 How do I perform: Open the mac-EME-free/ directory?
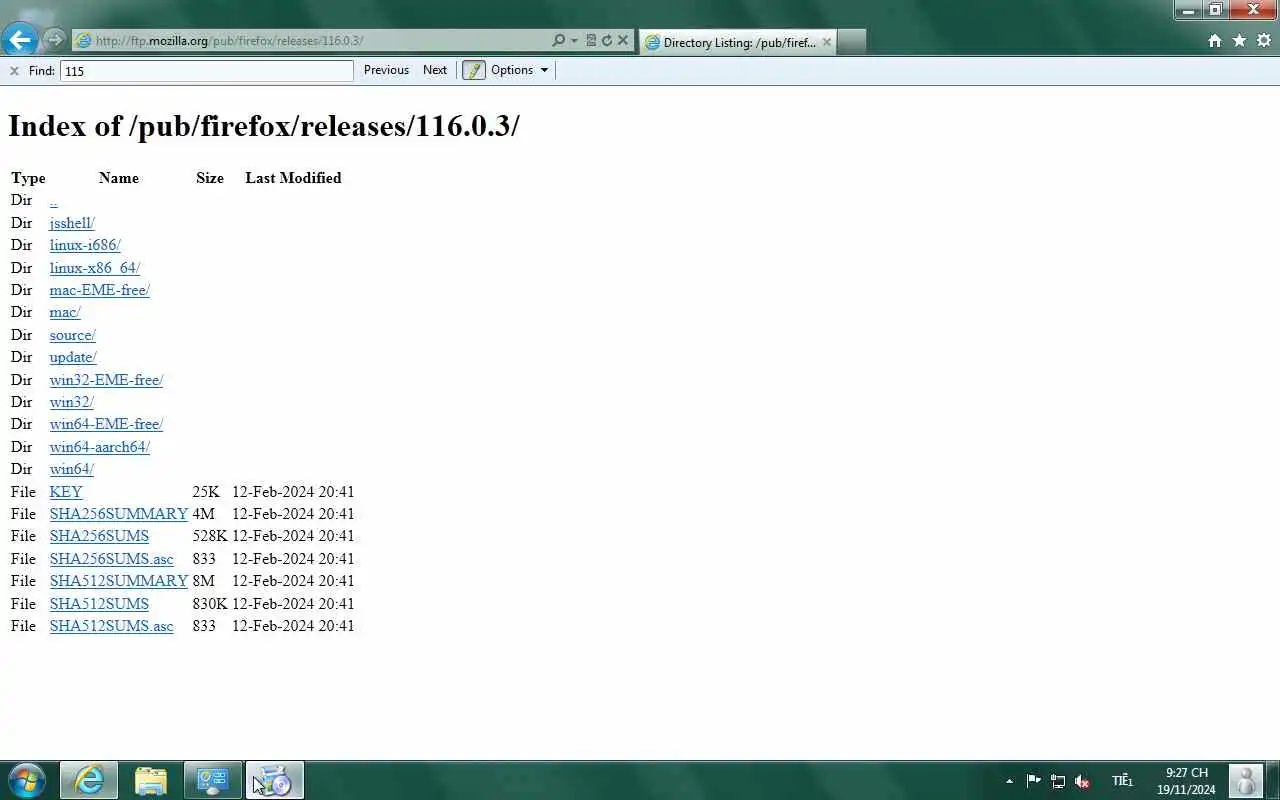tap(100, 290)
